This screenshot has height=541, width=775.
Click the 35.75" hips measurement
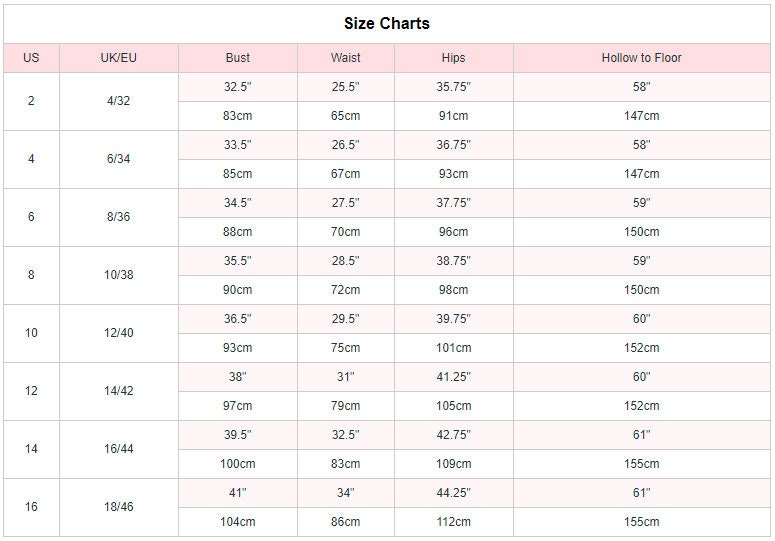tap(453, 87)
